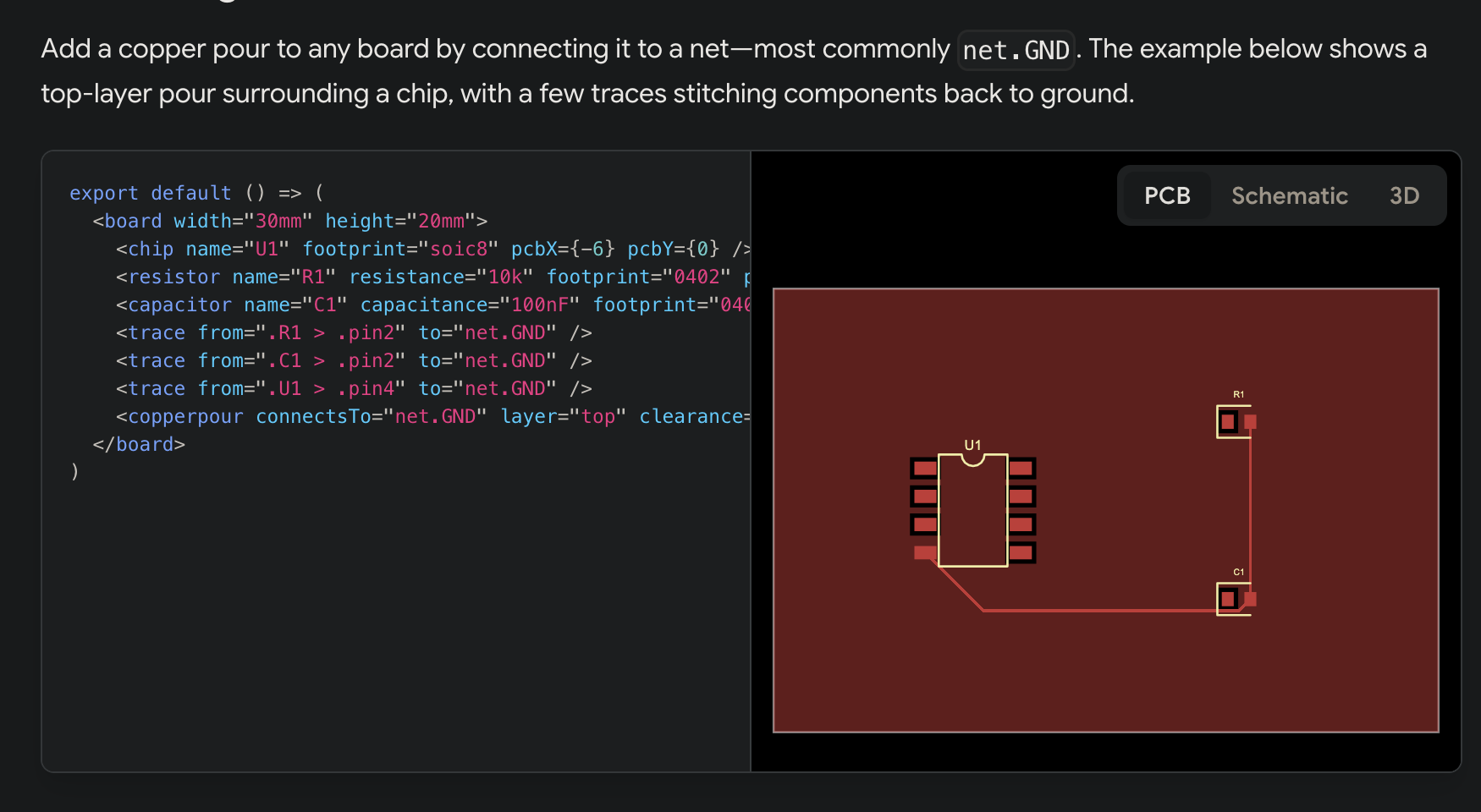Switch to the Schematic tab

click(1289, 195)
